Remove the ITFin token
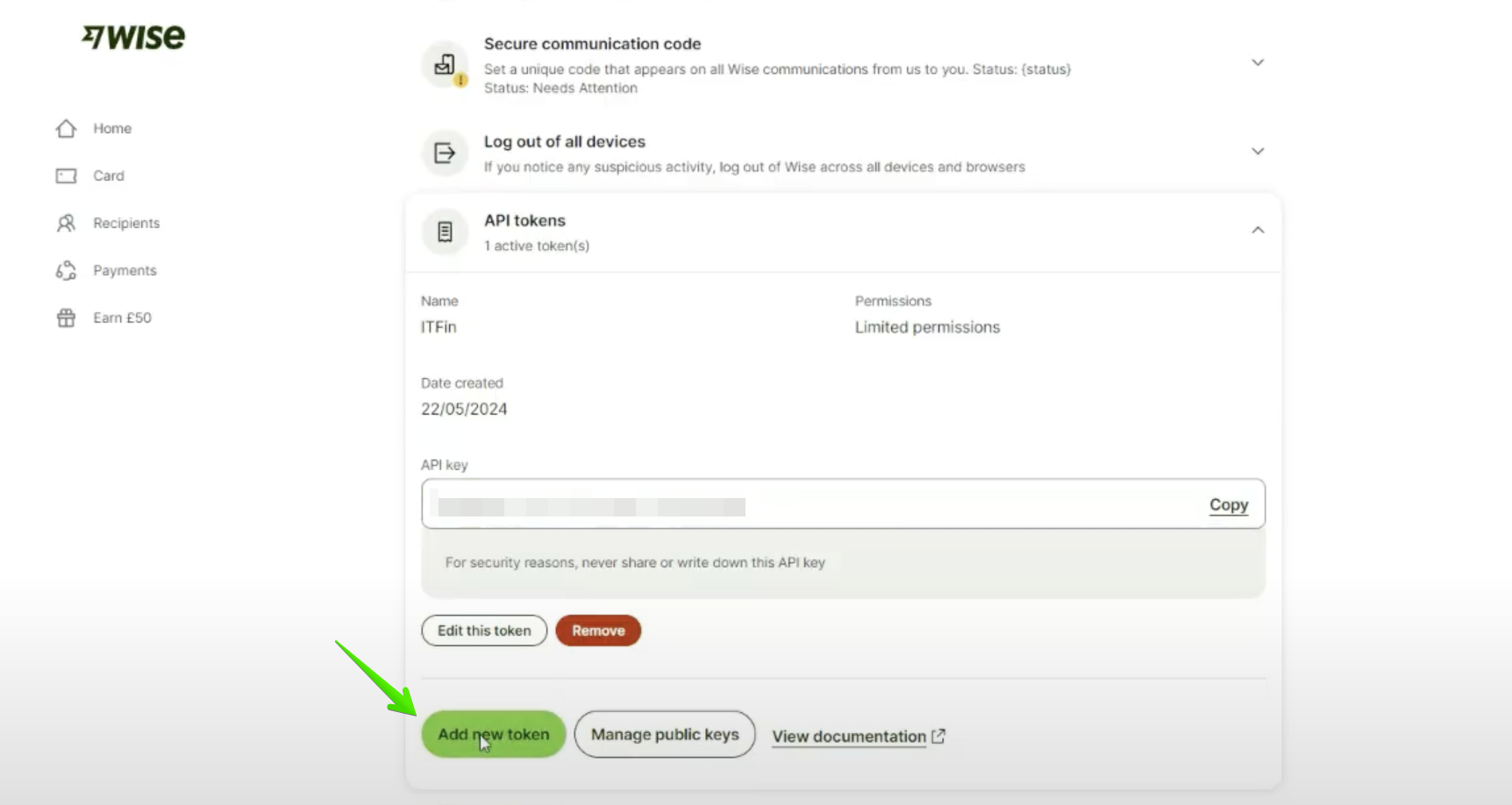Viewport: 1512px width, 805px height. [598, 630]
